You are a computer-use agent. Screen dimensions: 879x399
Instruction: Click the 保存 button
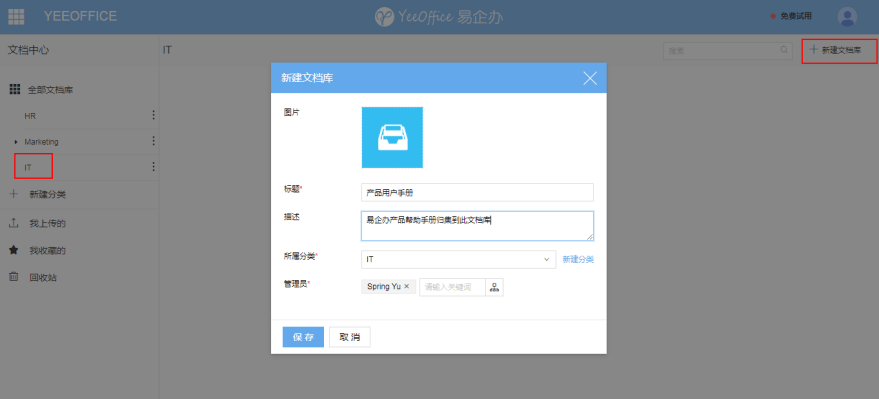[x=303, y=337]
